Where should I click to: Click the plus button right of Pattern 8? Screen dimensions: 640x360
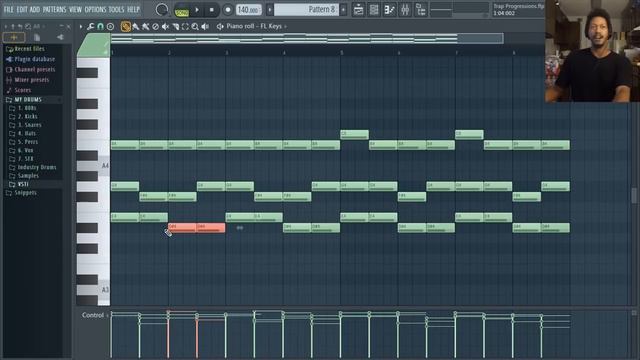(343, 9)
